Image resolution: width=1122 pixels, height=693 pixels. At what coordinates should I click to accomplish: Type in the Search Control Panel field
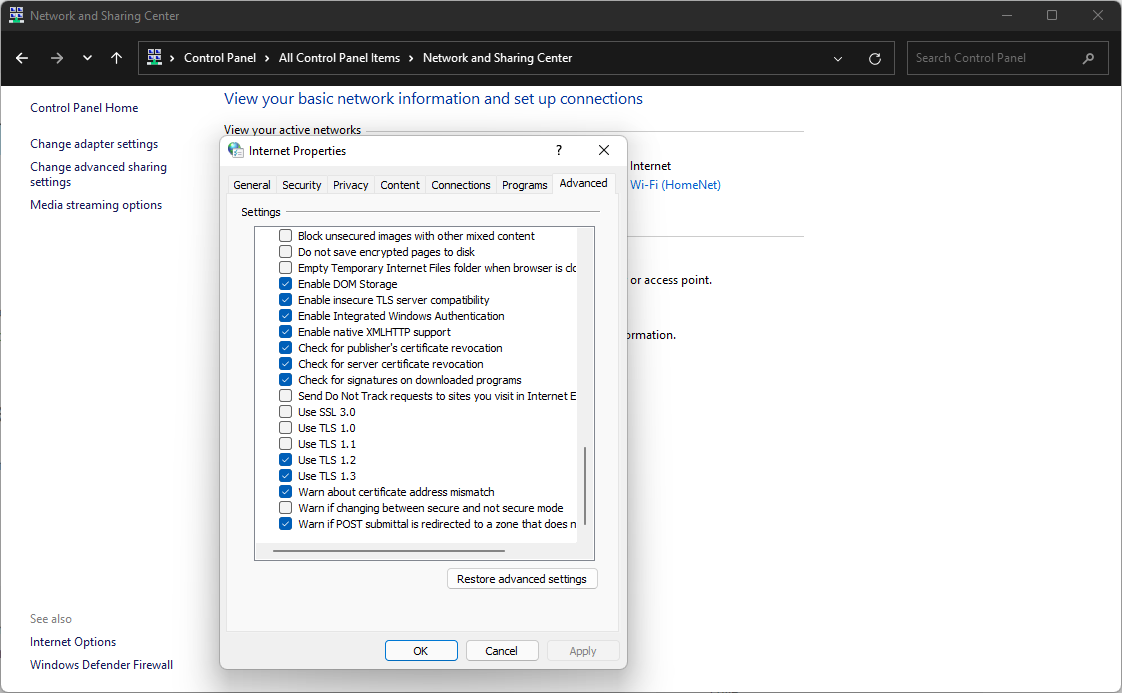[x=990, y=58]
